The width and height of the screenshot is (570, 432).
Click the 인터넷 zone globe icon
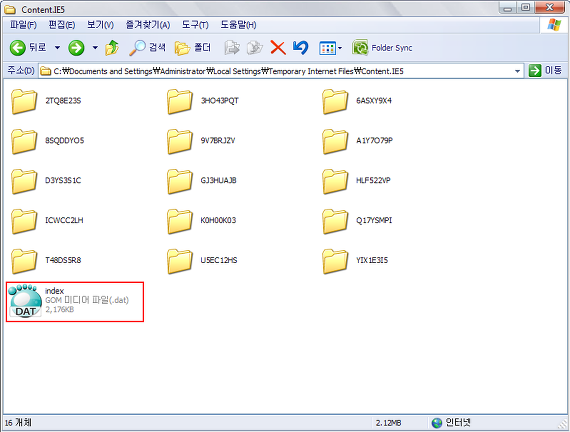437,423
